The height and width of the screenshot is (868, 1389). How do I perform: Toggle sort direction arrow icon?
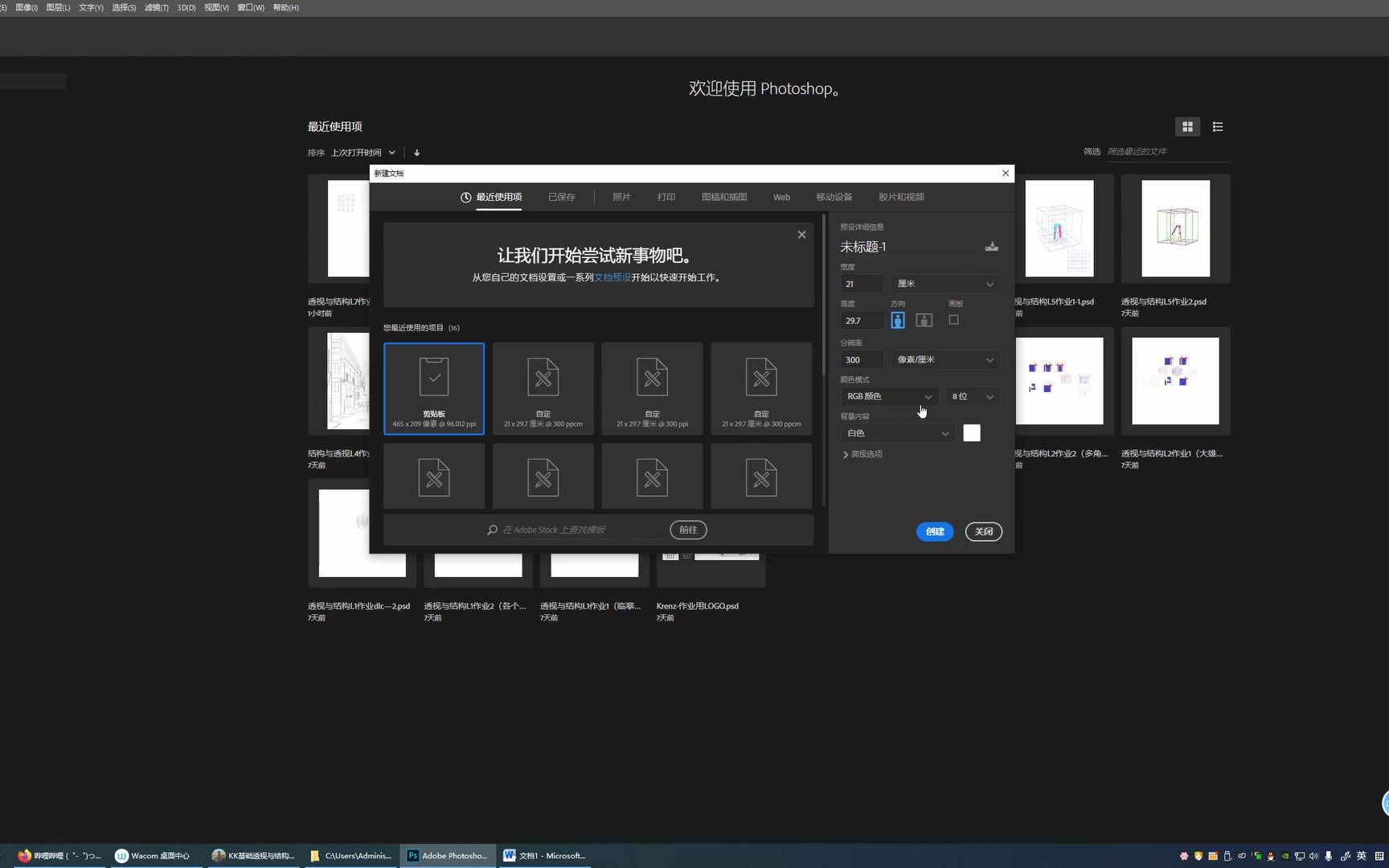pos(416,153)
